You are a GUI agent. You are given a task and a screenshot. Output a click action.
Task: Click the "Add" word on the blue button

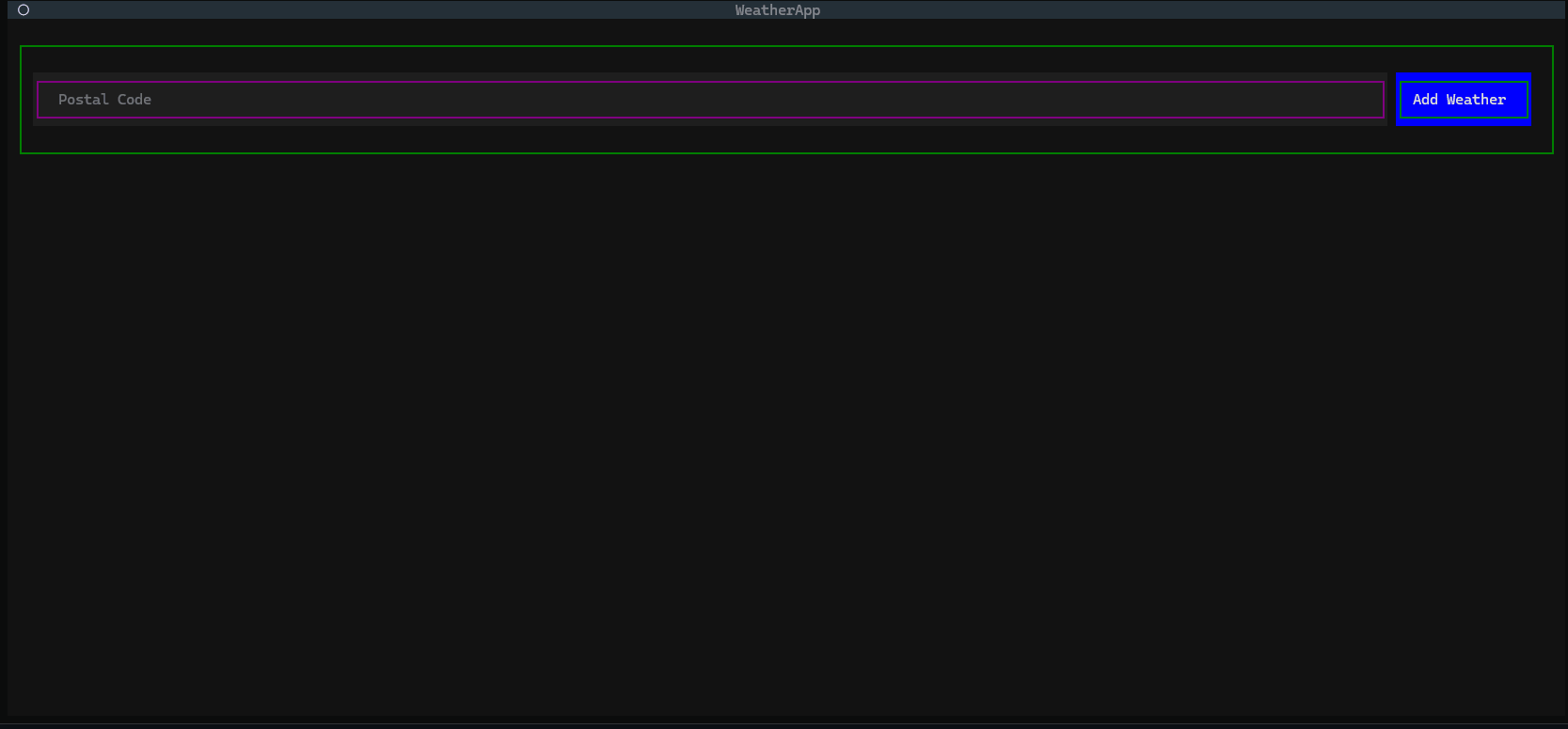click(1425, 100)
